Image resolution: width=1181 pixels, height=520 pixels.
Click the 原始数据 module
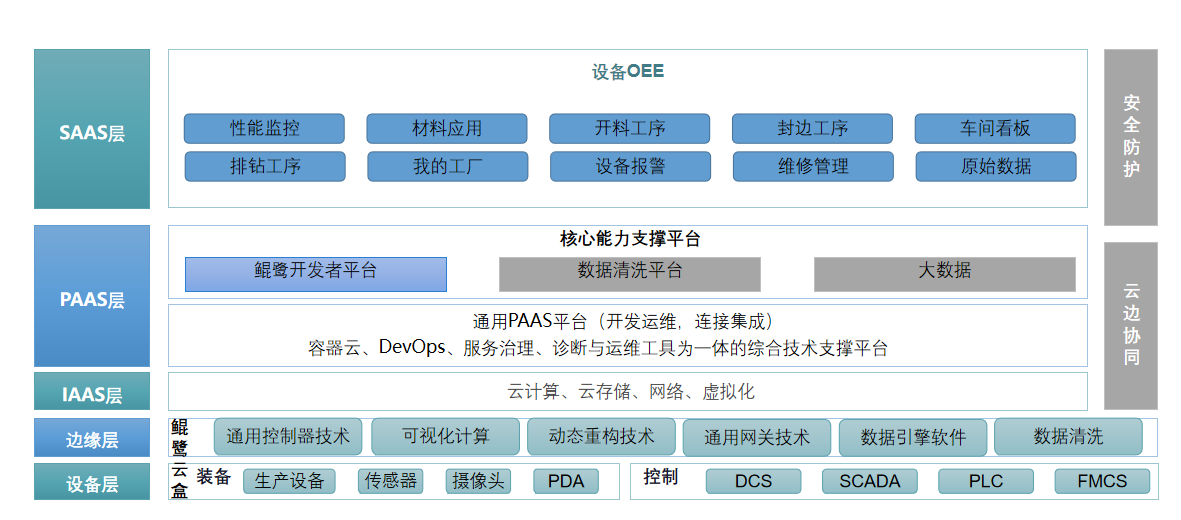(x=996, y=167)
